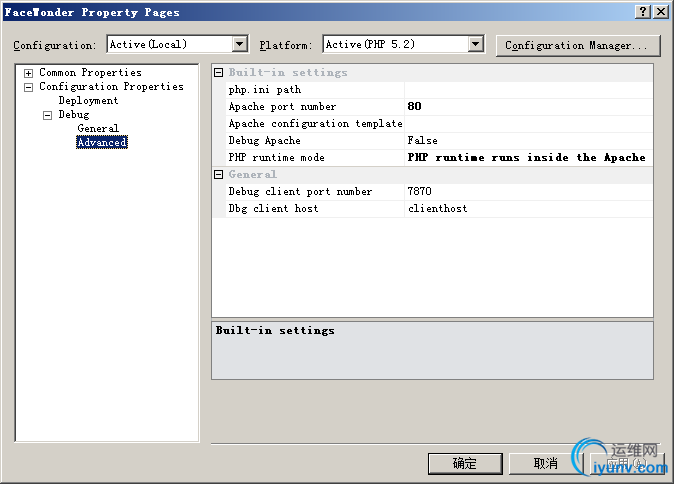This screenshot has height=484, width=674.
Task: Close the Property Pages dialog
Action: (661, 12)
